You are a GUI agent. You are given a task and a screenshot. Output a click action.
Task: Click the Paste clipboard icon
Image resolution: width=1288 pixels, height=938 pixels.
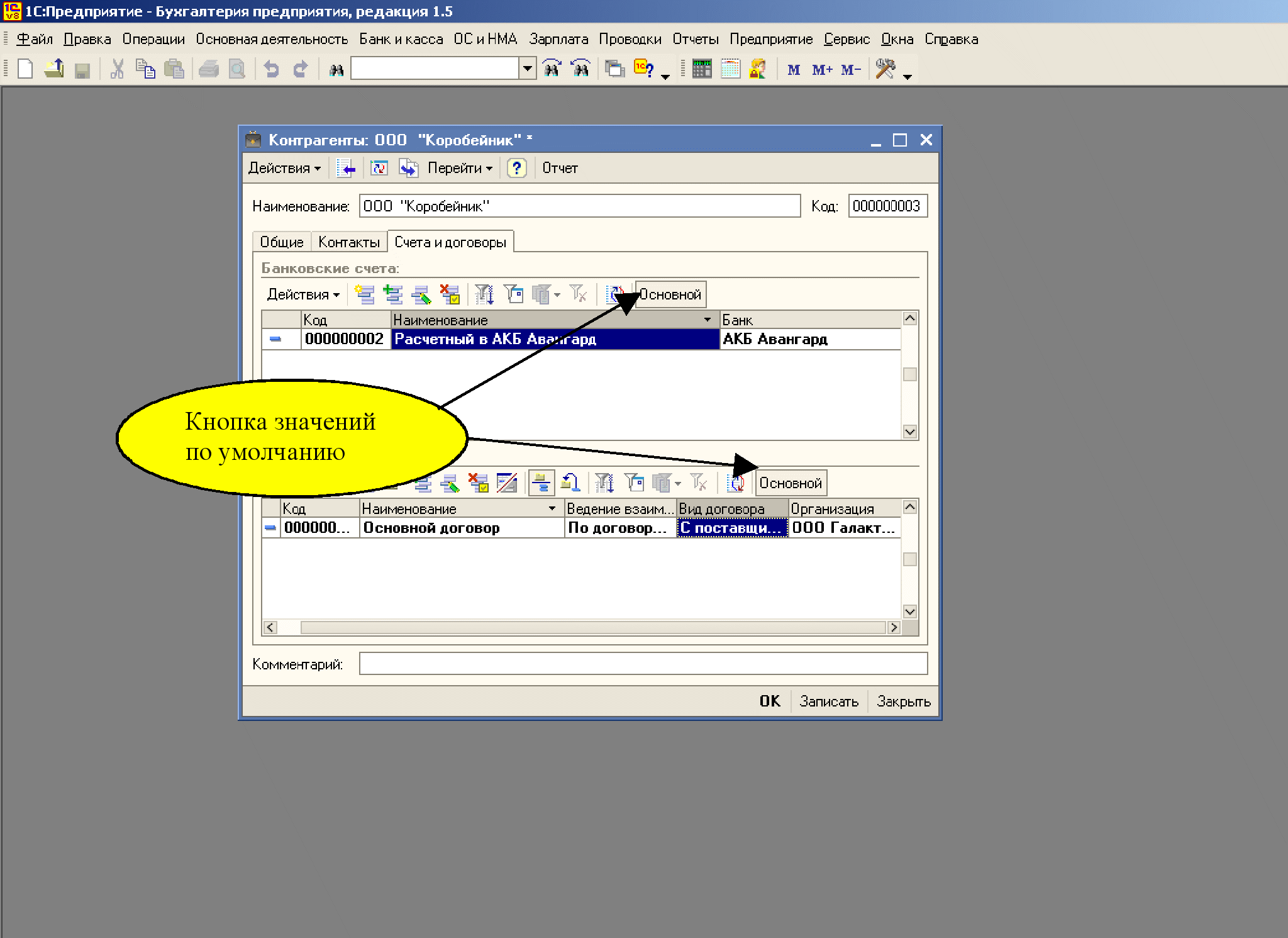pyautogui.click(x=174, y=69)
